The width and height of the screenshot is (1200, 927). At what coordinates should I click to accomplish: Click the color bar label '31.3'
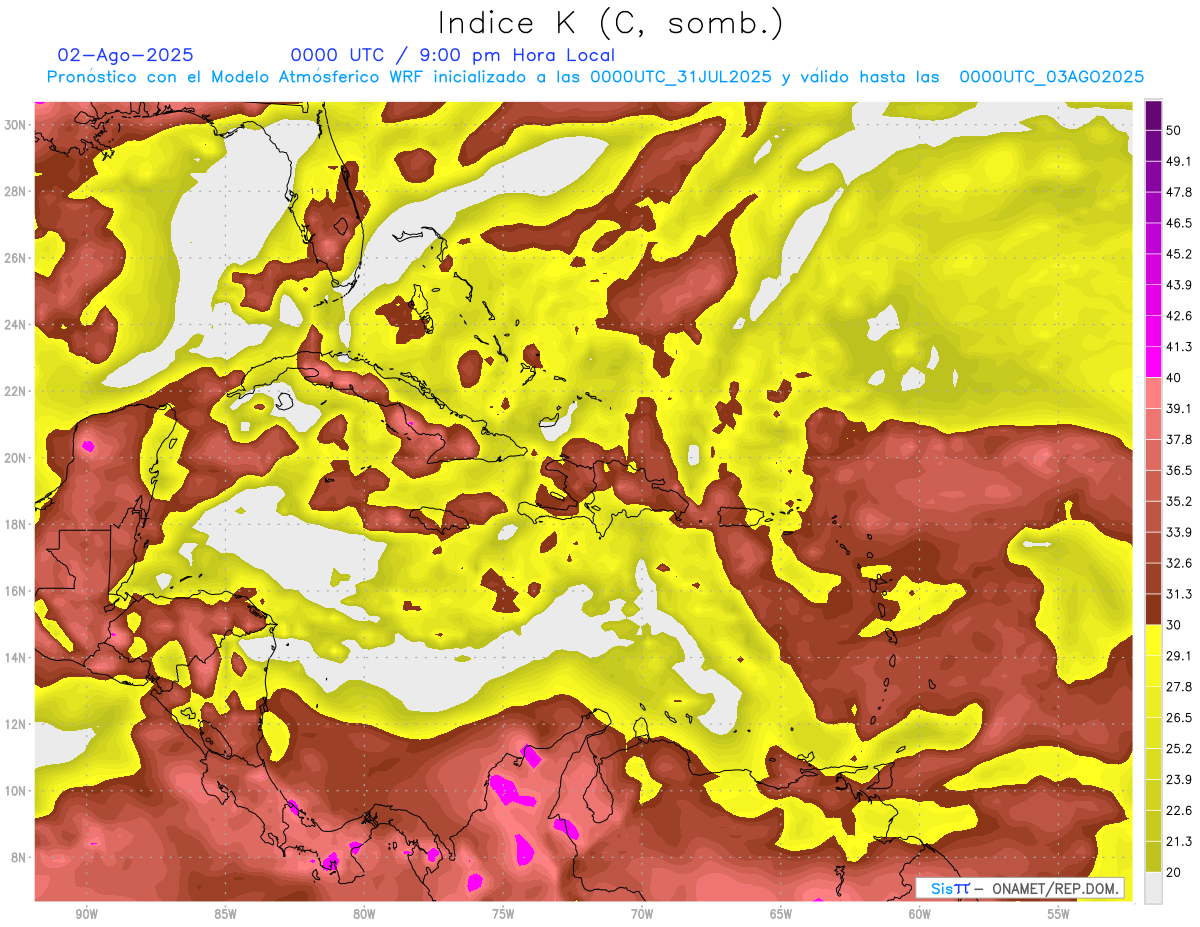tap(1178, 594)
